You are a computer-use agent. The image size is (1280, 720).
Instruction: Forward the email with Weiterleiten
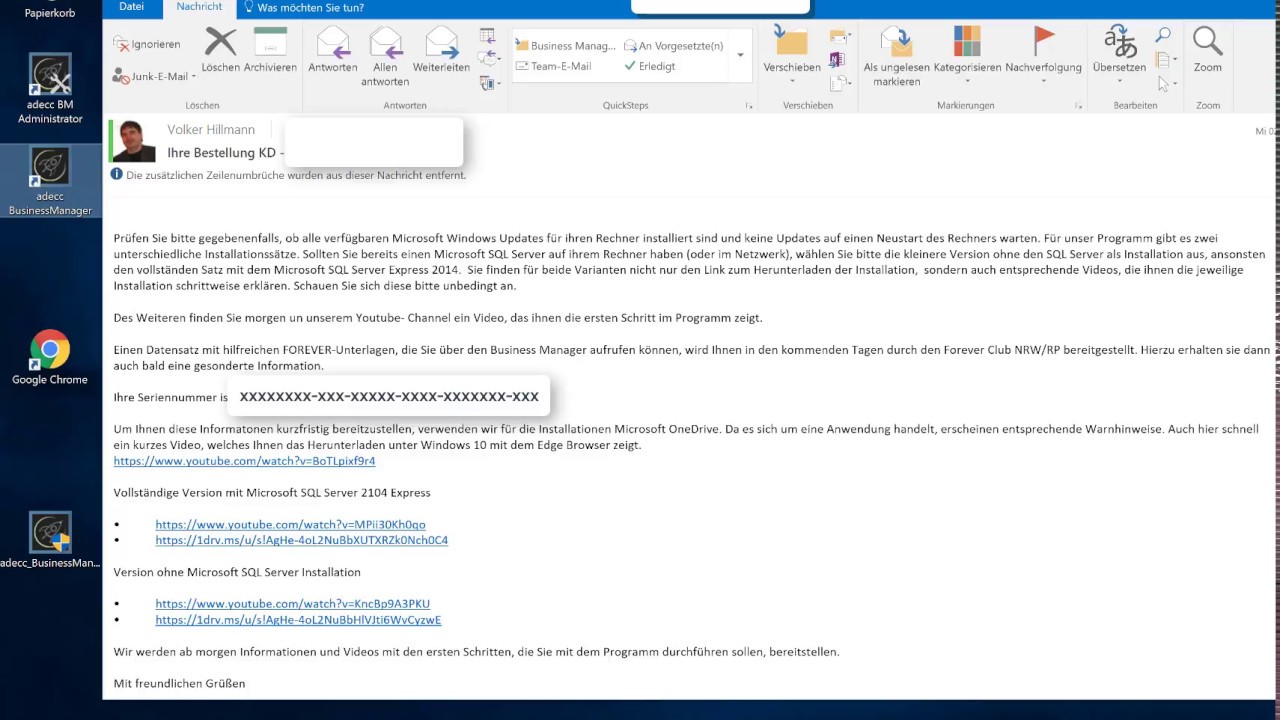click(x=441, y=50)
